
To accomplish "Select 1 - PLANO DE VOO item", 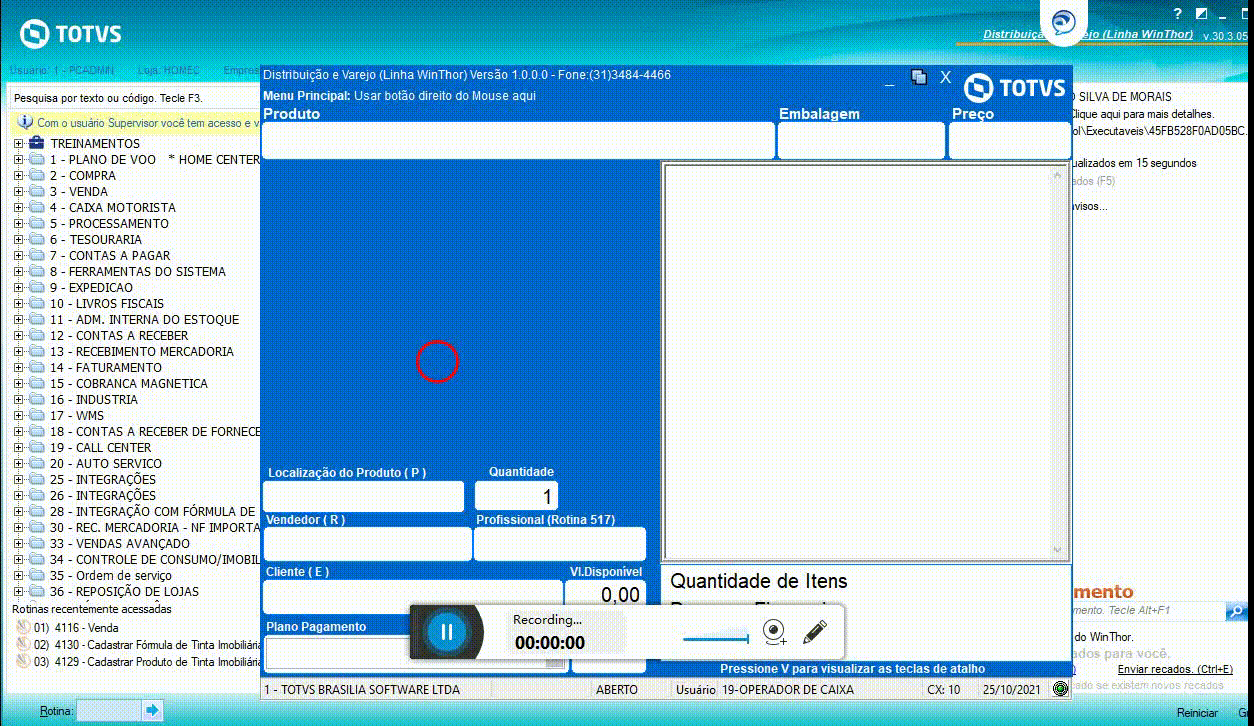I will tap(155, 159).
